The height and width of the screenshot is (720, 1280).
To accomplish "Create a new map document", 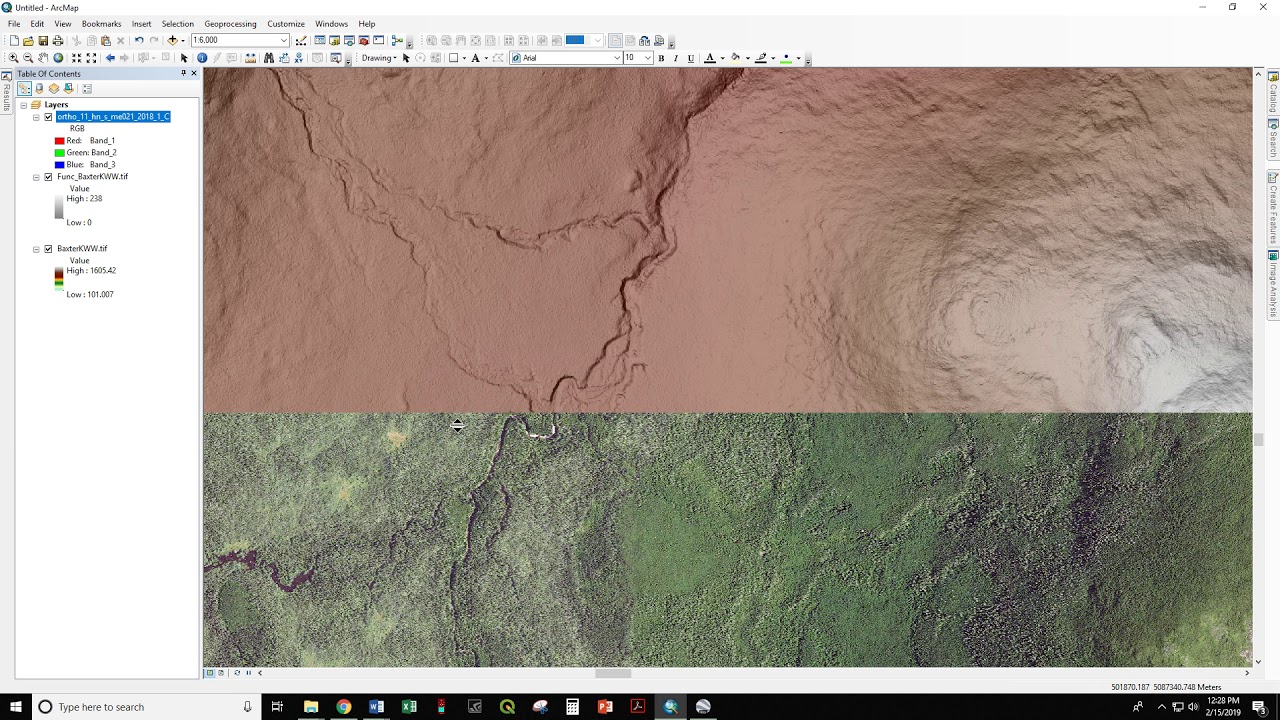I will coord(14,40).
